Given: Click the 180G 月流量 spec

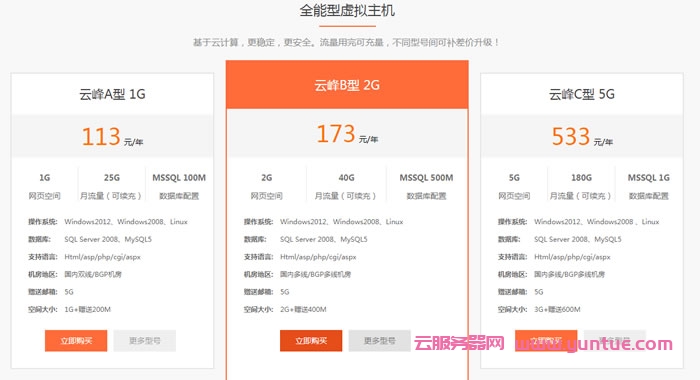Looking at the screenshot, I should [581, 186].
